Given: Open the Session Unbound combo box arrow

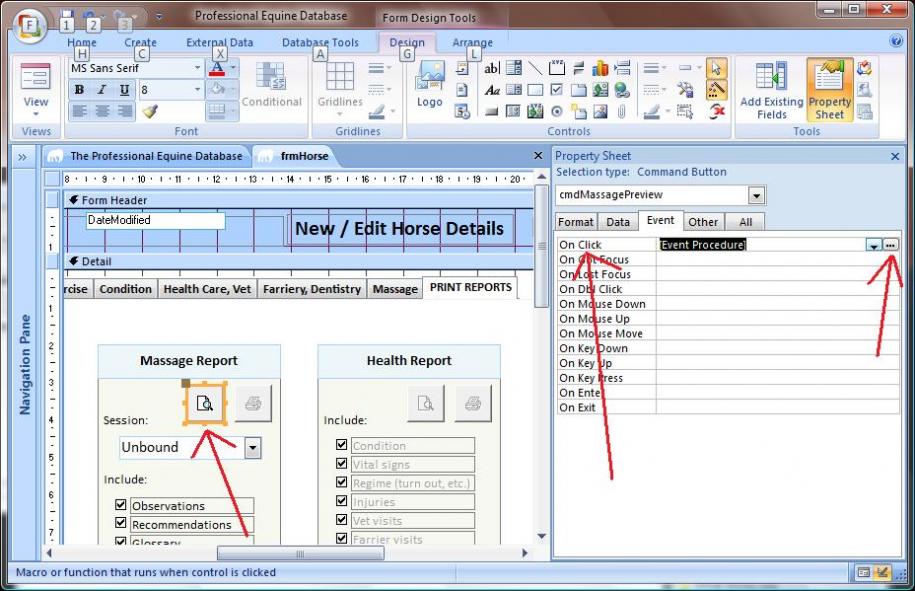Looking at the screenshot, I should (x=253, y=448).
